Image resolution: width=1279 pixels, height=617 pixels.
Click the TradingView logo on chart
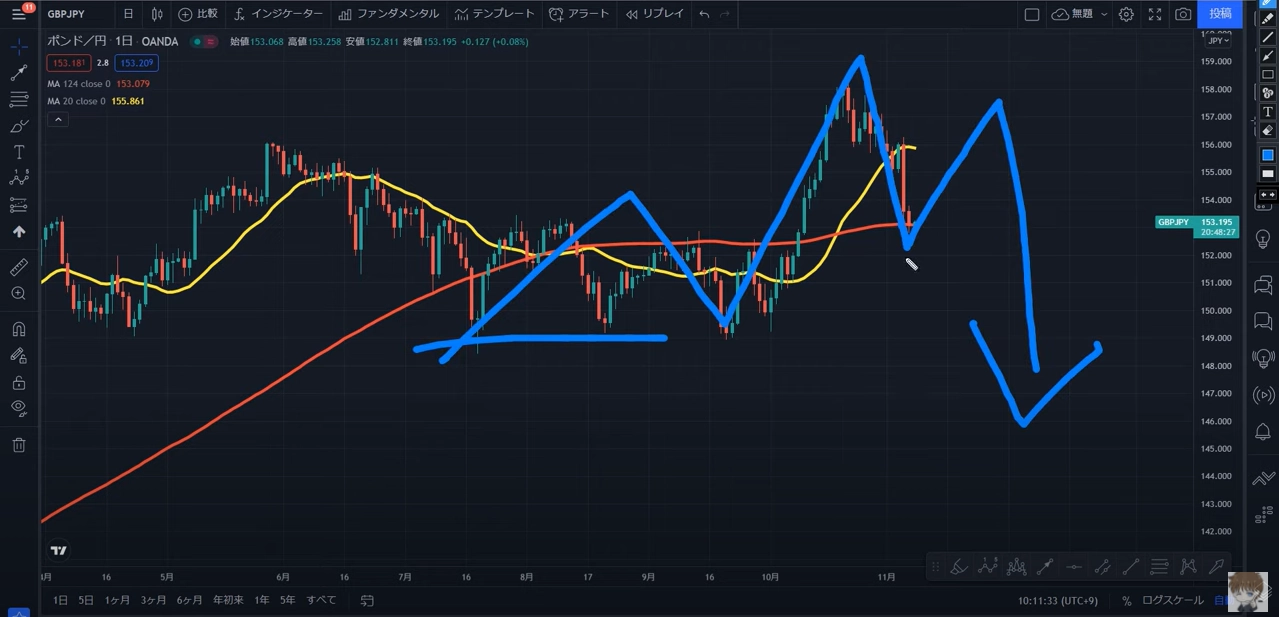59,550
